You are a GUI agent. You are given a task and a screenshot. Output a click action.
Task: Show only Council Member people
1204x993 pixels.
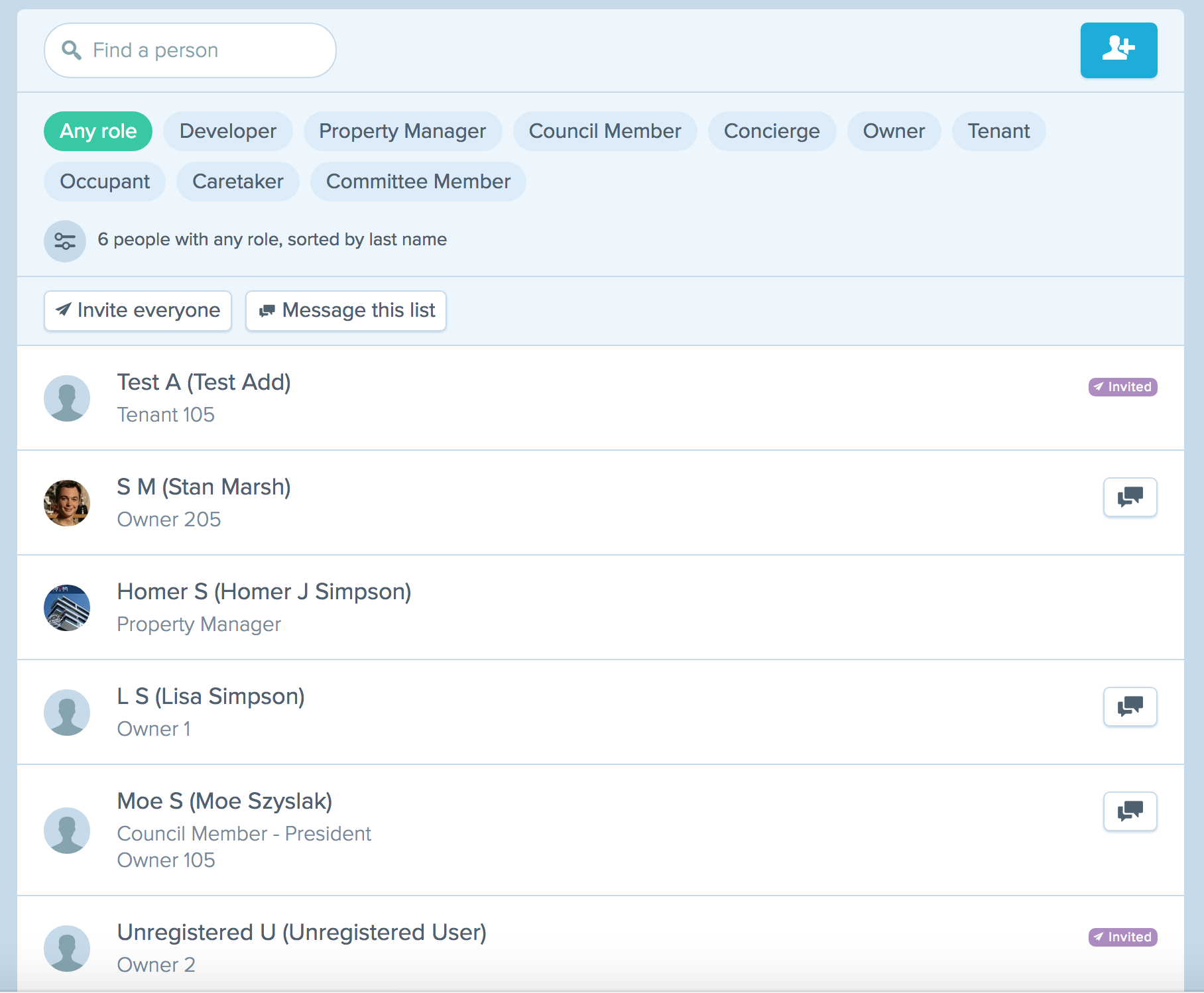(604, 131)
